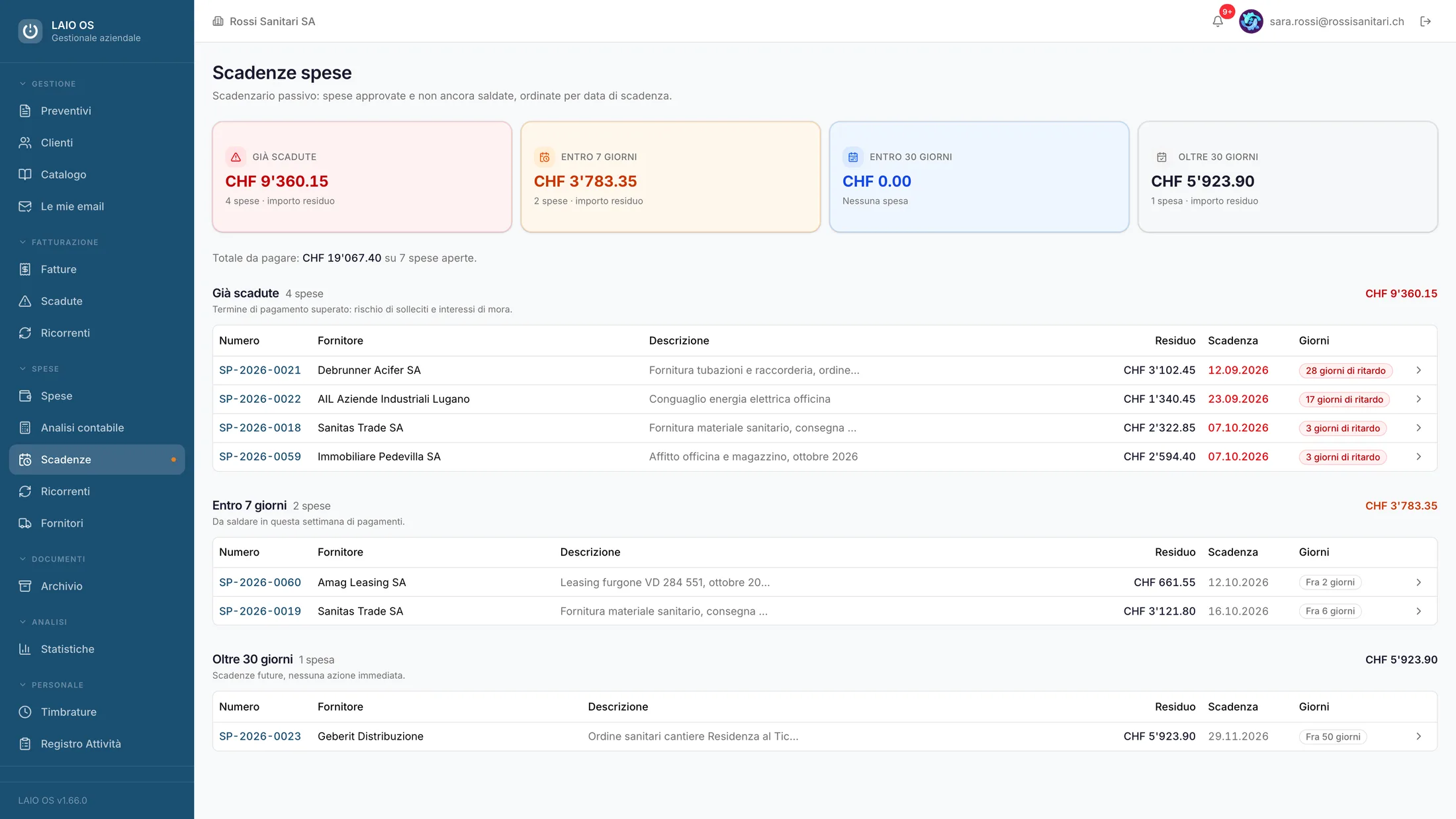Open the SP-2026-0021 expense link
The width and height of the screenshot is (1456, 819).
(259, 370)
